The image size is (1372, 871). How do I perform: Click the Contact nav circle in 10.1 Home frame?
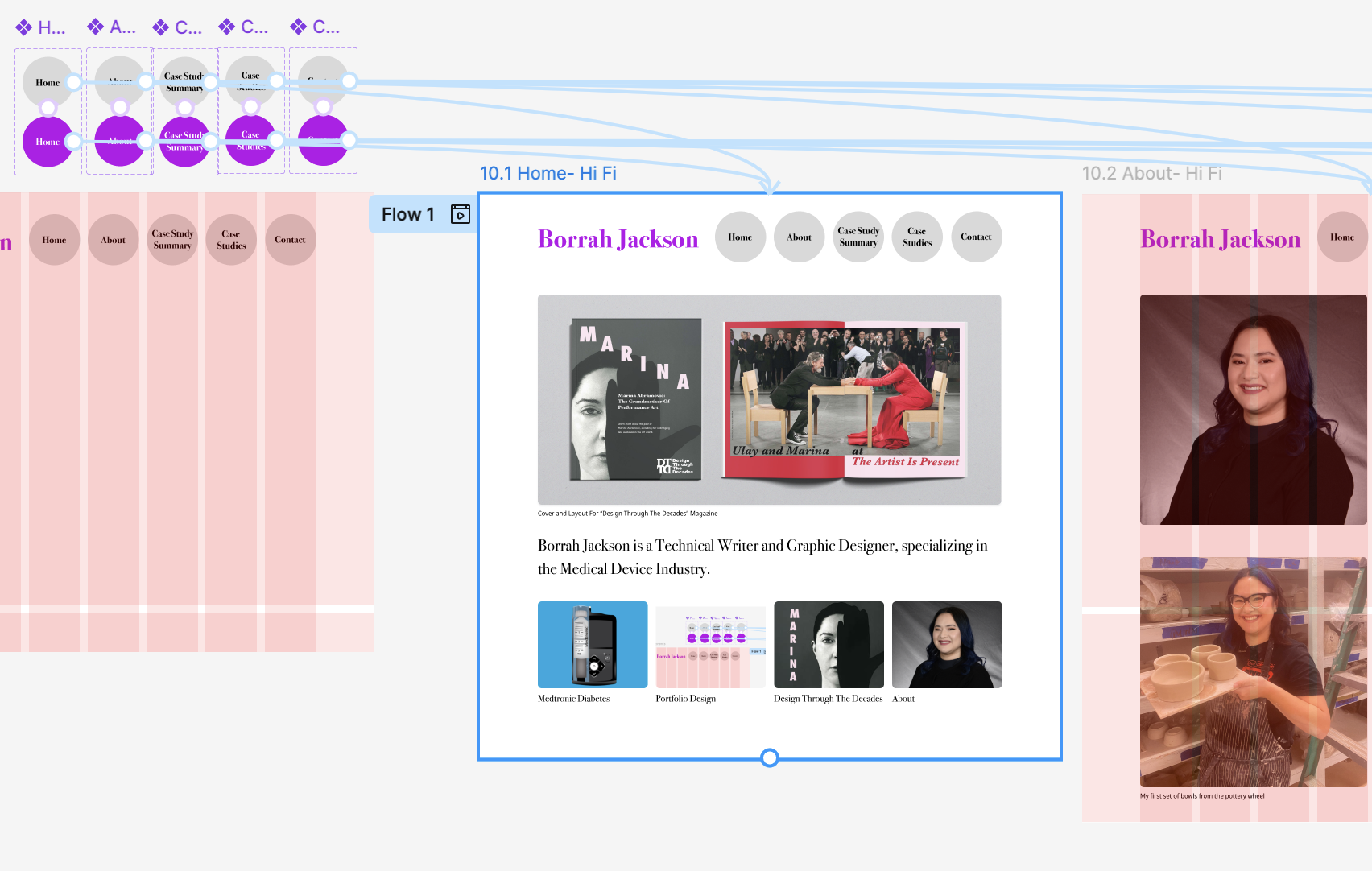tap(976, 237)
